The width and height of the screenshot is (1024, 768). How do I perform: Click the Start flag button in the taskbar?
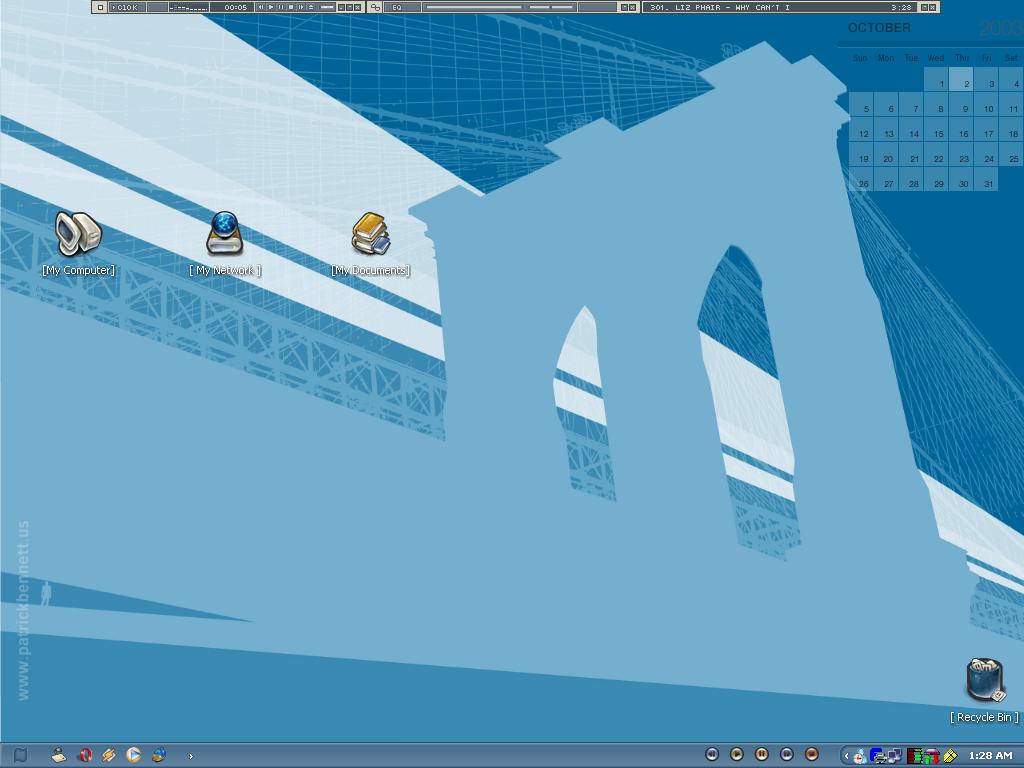tap(19, 755)
